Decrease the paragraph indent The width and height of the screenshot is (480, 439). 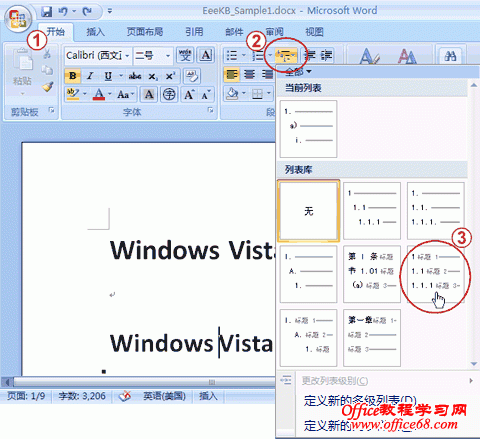[311, 55]
